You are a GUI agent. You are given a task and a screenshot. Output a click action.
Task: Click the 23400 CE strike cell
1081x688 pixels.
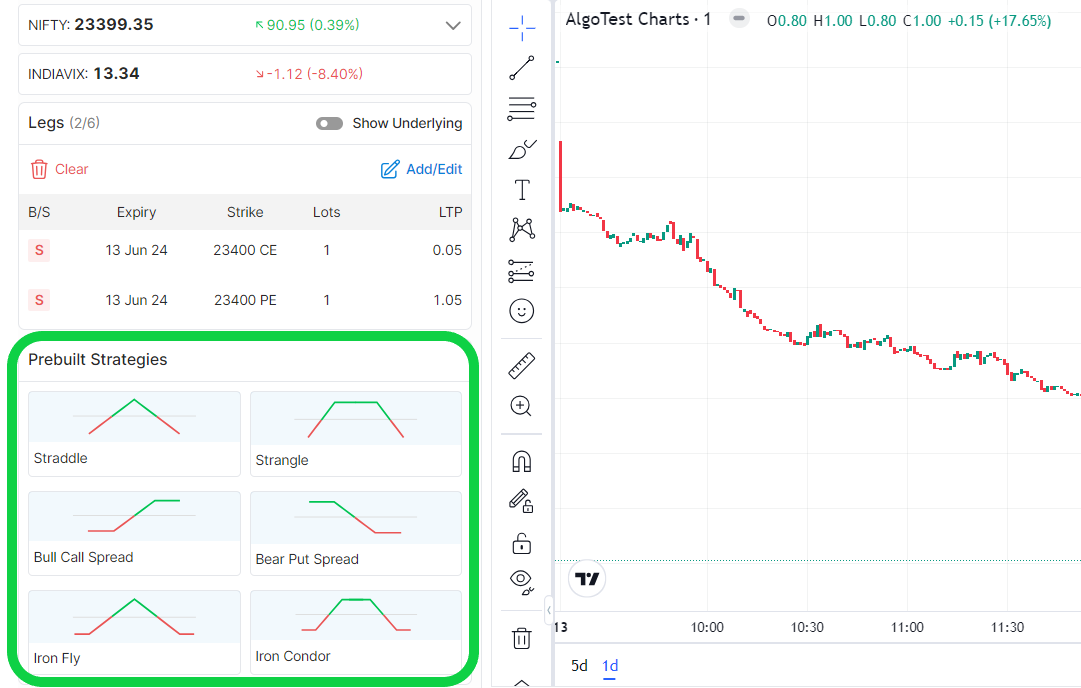point(245,250)
